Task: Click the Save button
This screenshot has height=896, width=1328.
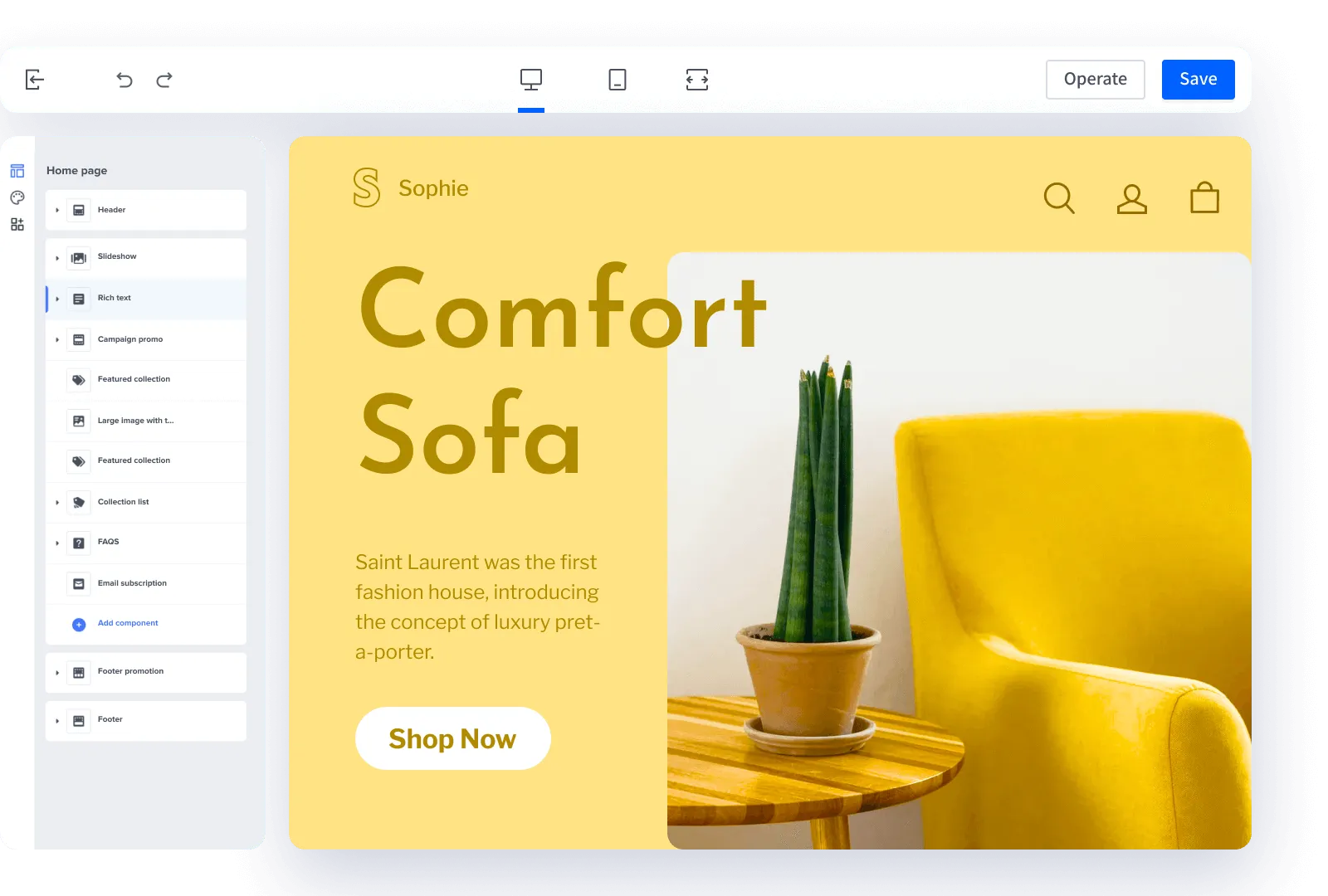Action: click(x=1198, y=79)
